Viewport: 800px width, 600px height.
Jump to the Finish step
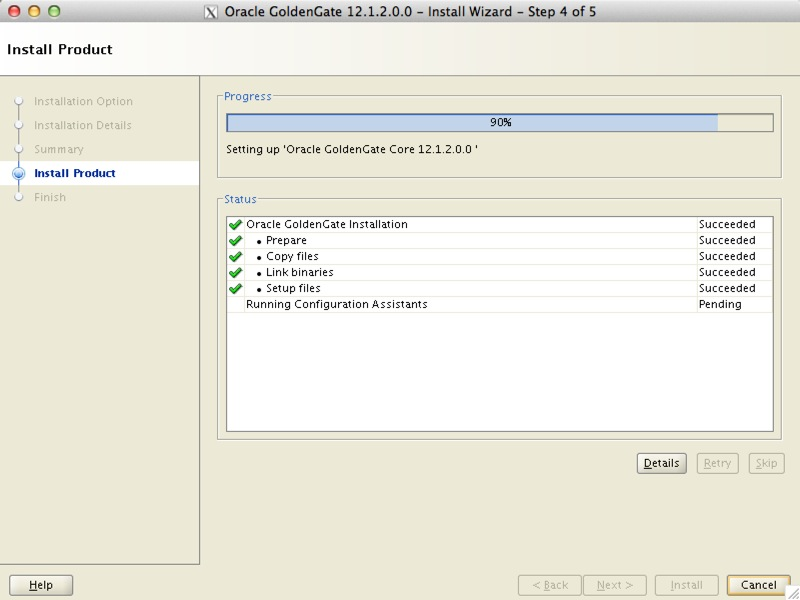click(50, 197)
